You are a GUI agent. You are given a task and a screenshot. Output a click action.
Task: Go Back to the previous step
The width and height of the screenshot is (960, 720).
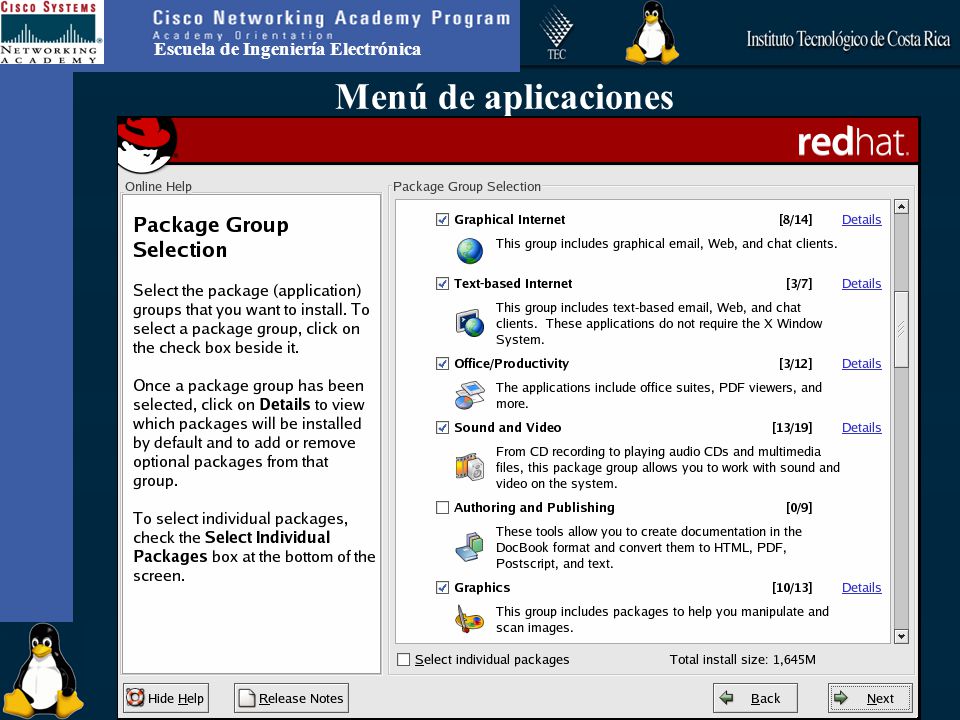[x=755, y=698]
